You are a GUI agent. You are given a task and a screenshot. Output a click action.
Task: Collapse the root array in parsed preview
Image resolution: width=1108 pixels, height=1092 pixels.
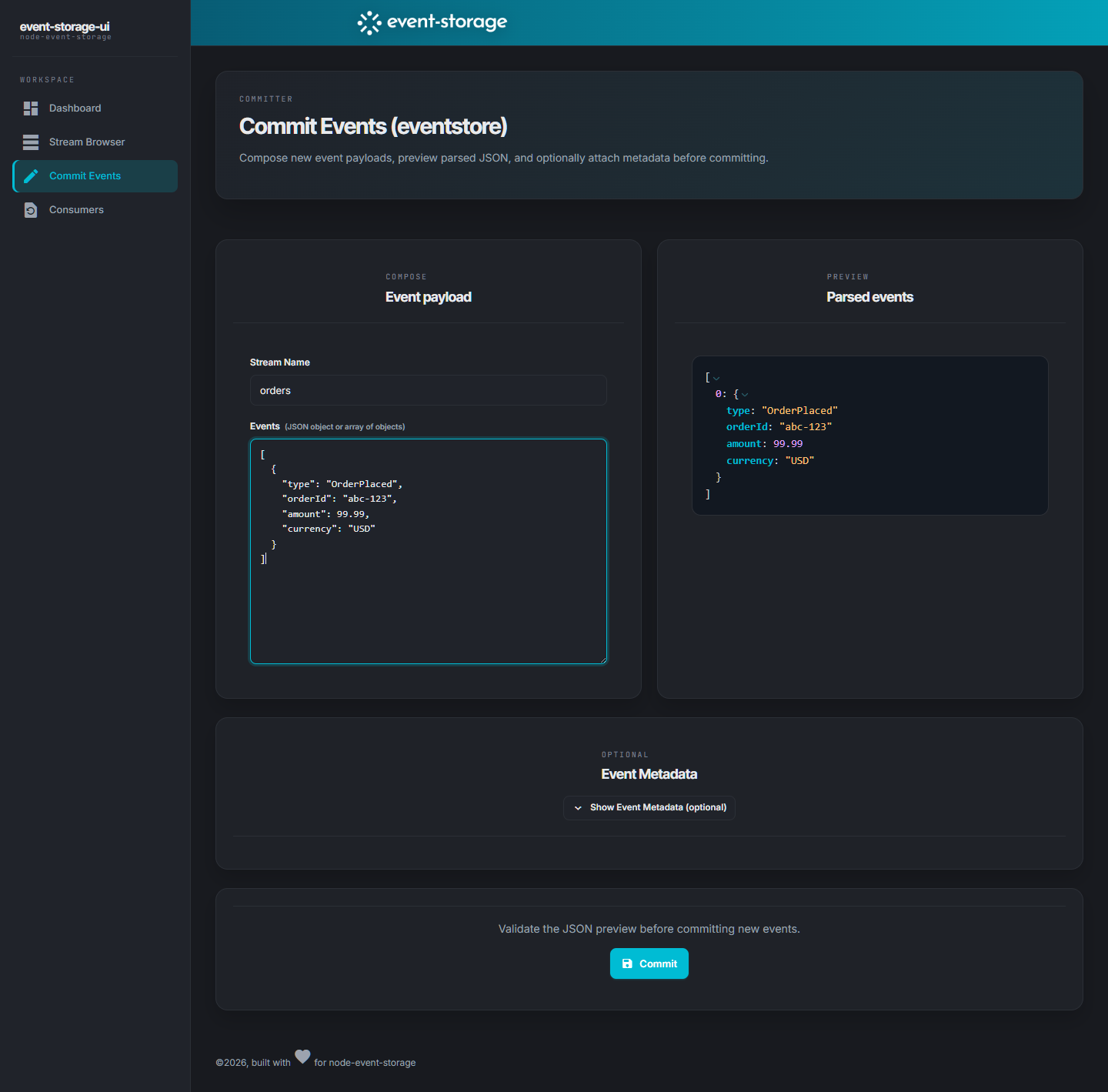pos(716,378)
